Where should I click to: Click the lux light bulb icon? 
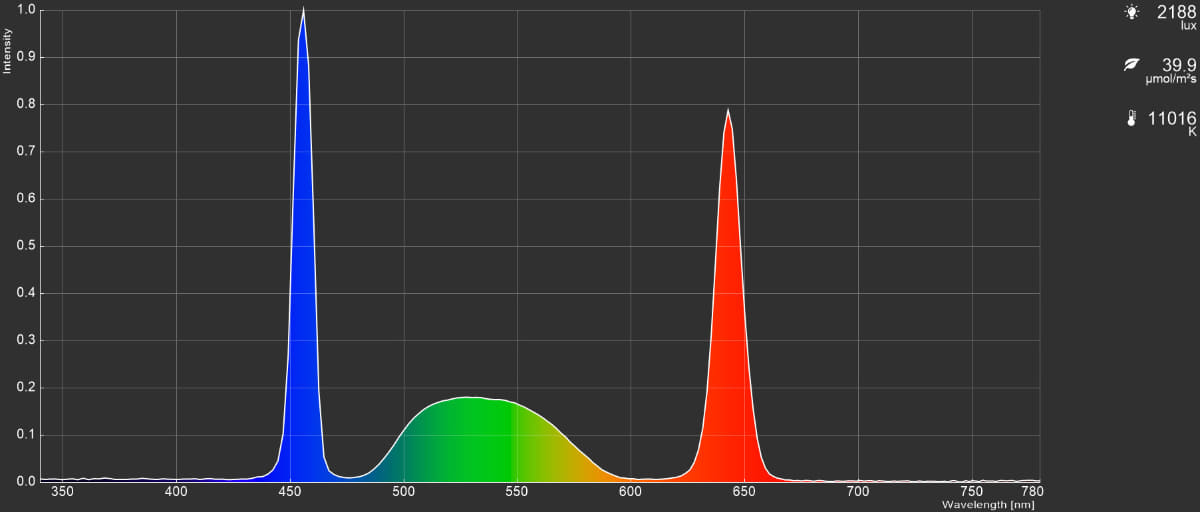point(1131,12)
